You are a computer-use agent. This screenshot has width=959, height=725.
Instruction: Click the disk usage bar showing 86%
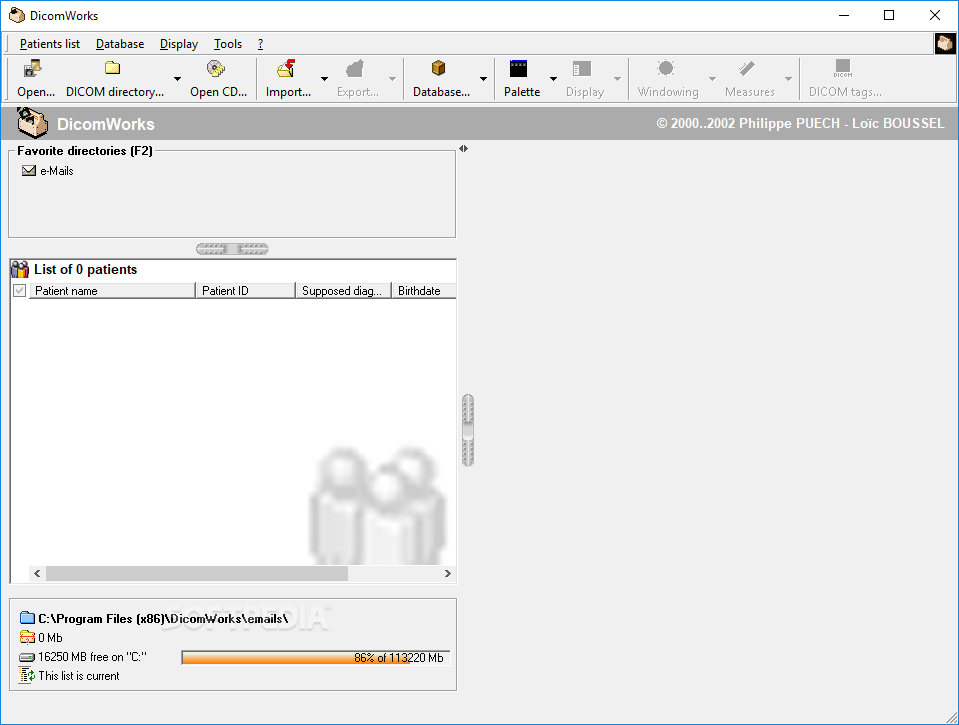tap(316, 658)
